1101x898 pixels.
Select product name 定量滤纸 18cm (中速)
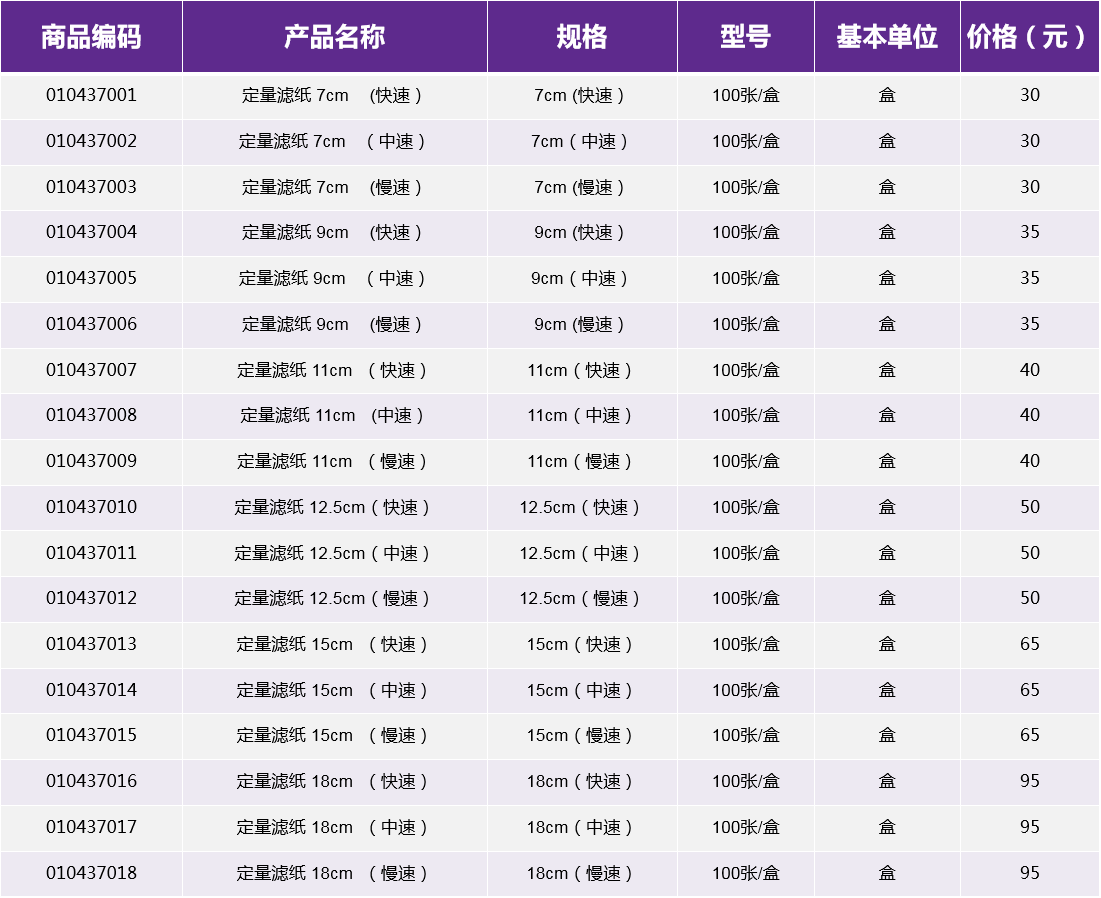coord(332,827)
